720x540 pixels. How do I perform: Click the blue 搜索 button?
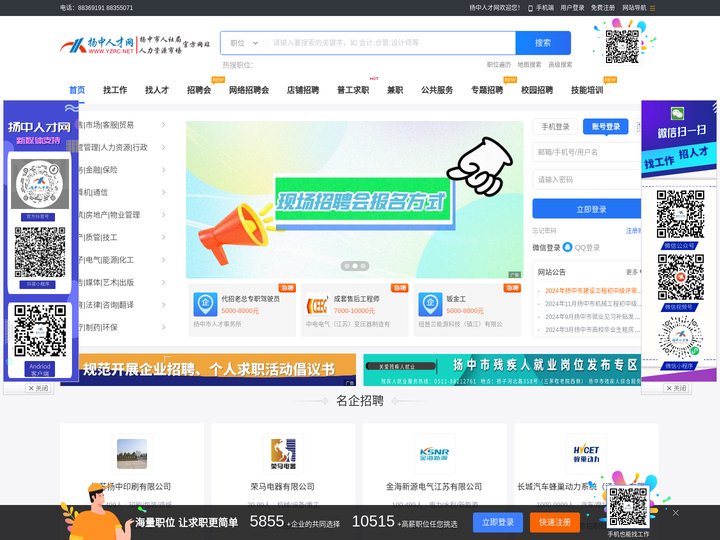pos(543,43)
